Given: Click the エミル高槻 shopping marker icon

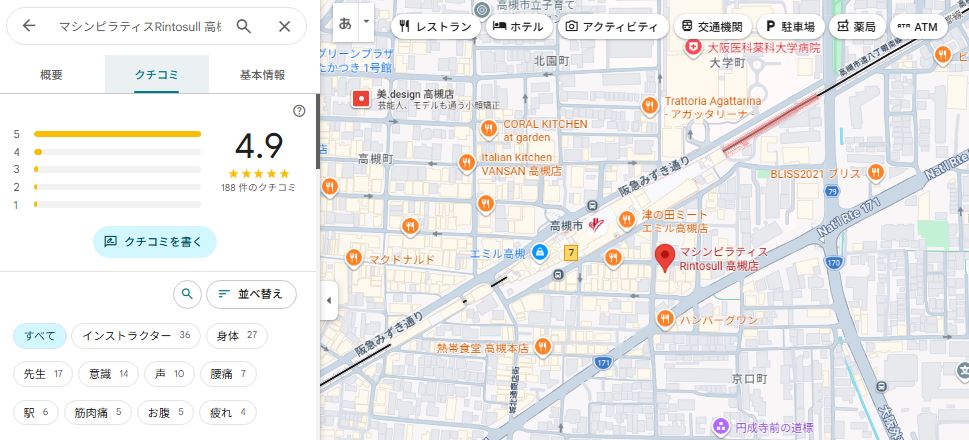Looking at the screenshot, I should click(540, 252).
